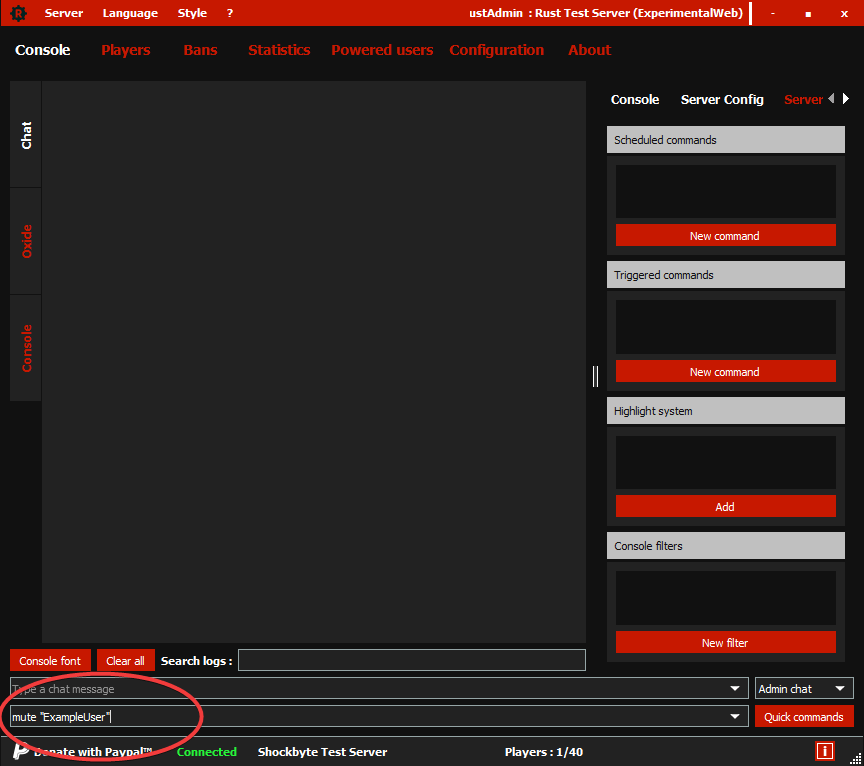Switch to the Players tab
The width and height of the screenshot is (864, 766).
(x=125, y=49)
